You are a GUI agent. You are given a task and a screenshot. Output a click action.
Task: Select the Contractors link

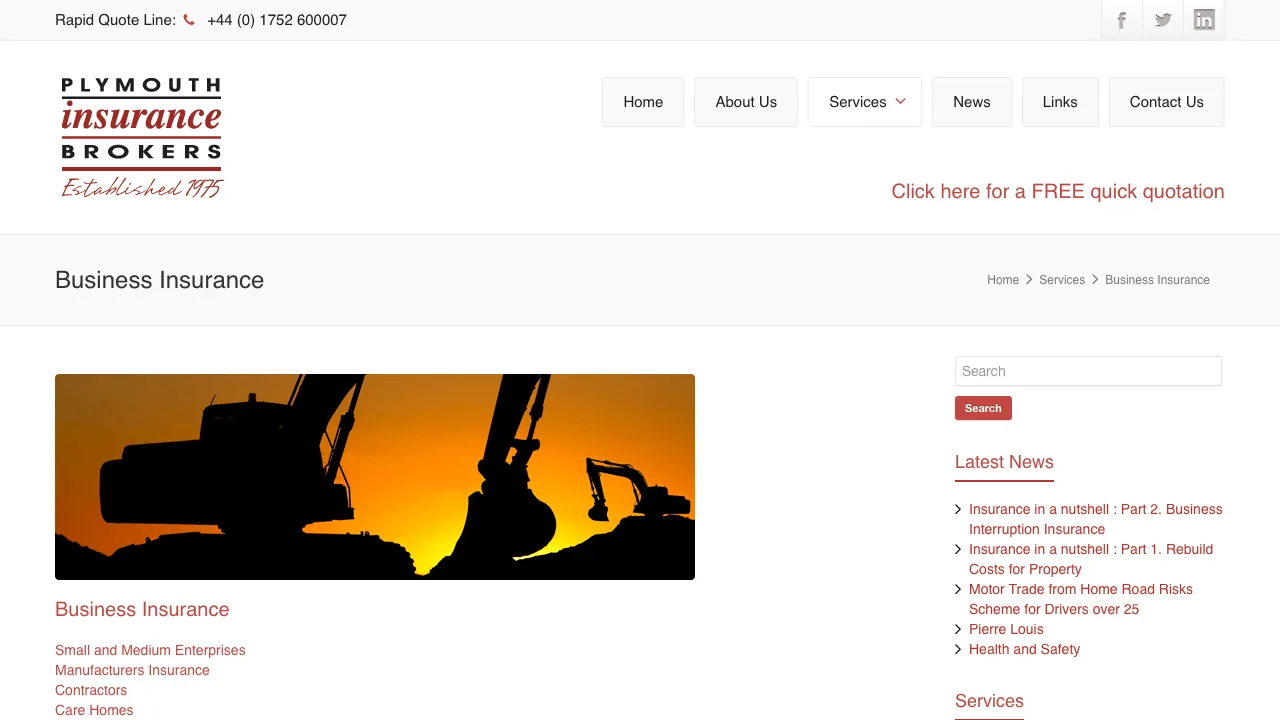90,690
